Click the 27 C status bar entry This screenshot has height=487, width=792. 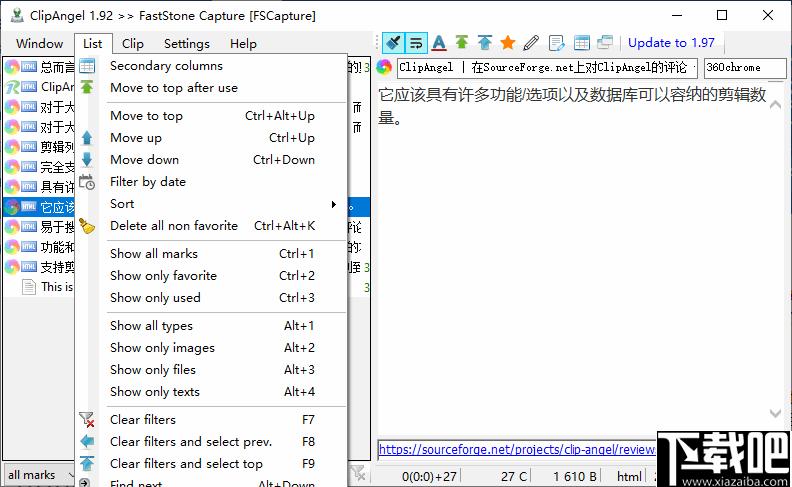click(514, 476)
